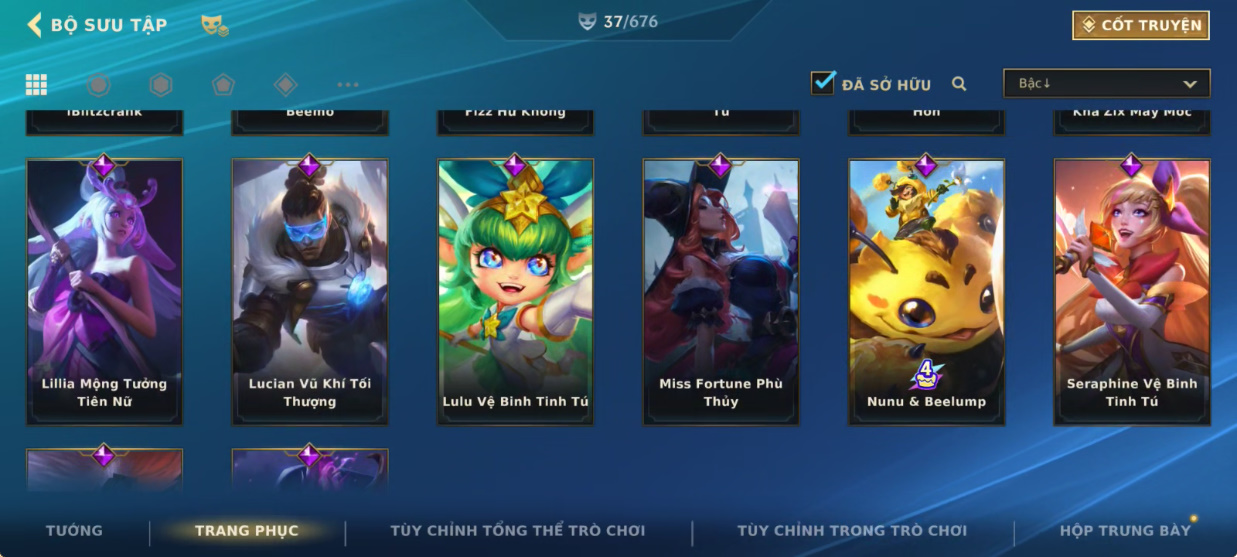The height and width of the screenshot is (557, 1237).
Task: Switch to the Tướng tab
Action: (74, 531)
